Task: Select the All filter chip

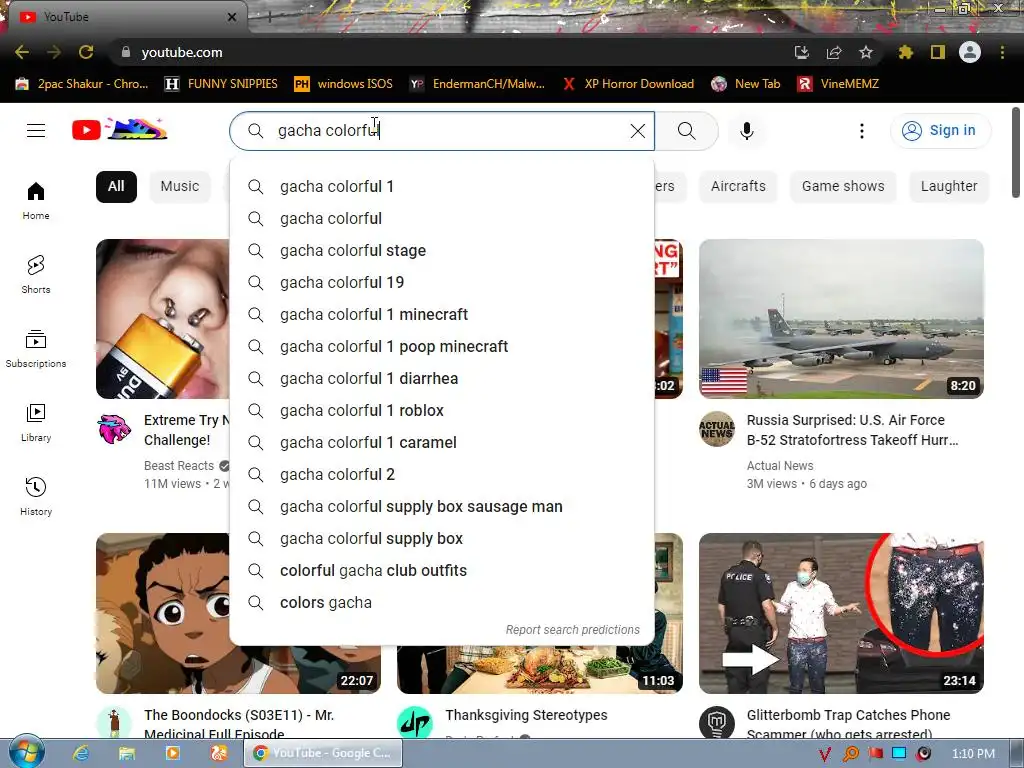Action: point(116,187)
